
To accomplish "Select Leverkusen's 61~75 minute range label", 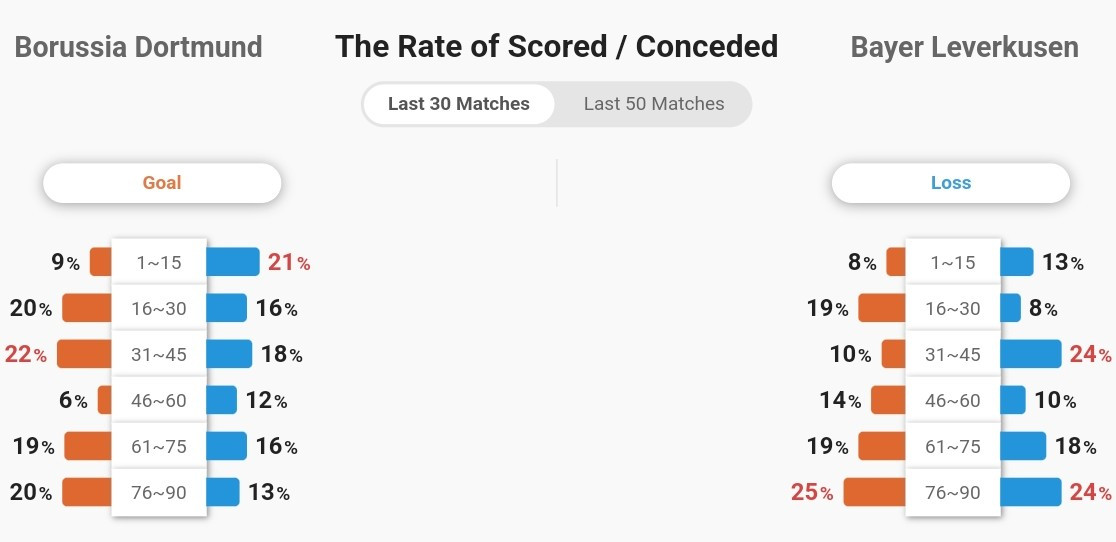I will 952,447.
